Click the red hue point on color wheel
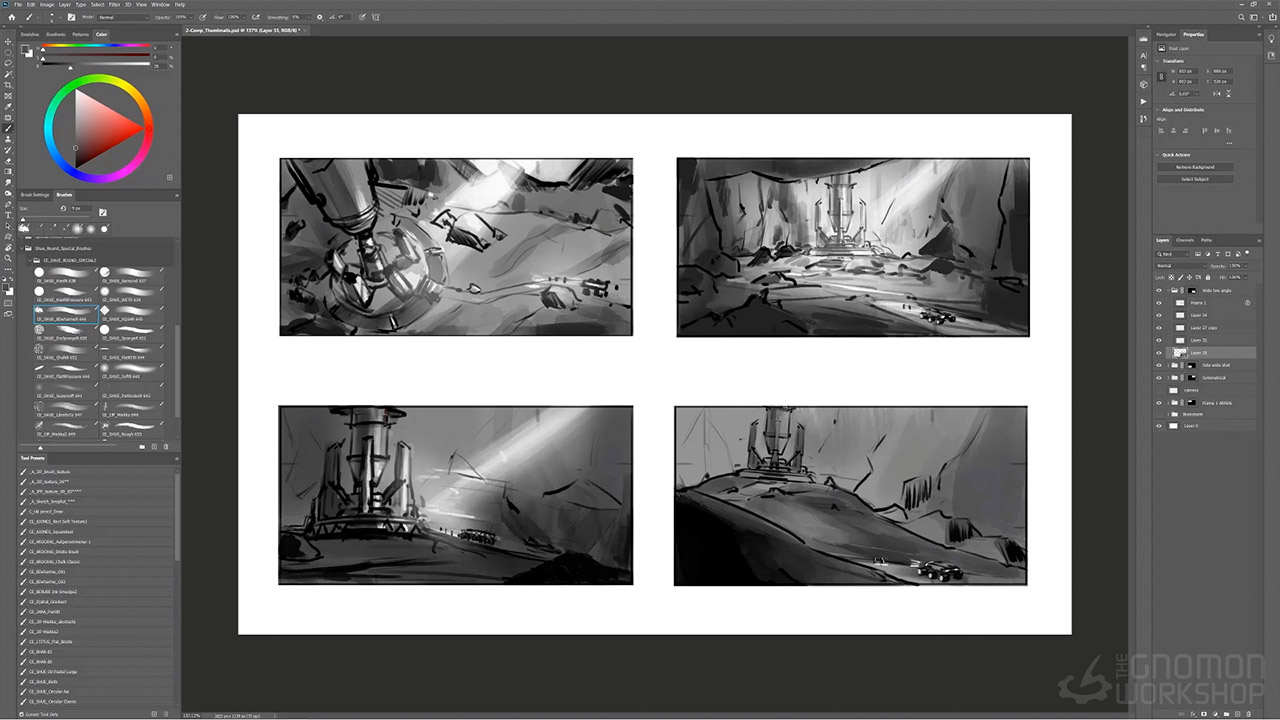Viewport: 1280px width, 720px height. click(148, 127)
